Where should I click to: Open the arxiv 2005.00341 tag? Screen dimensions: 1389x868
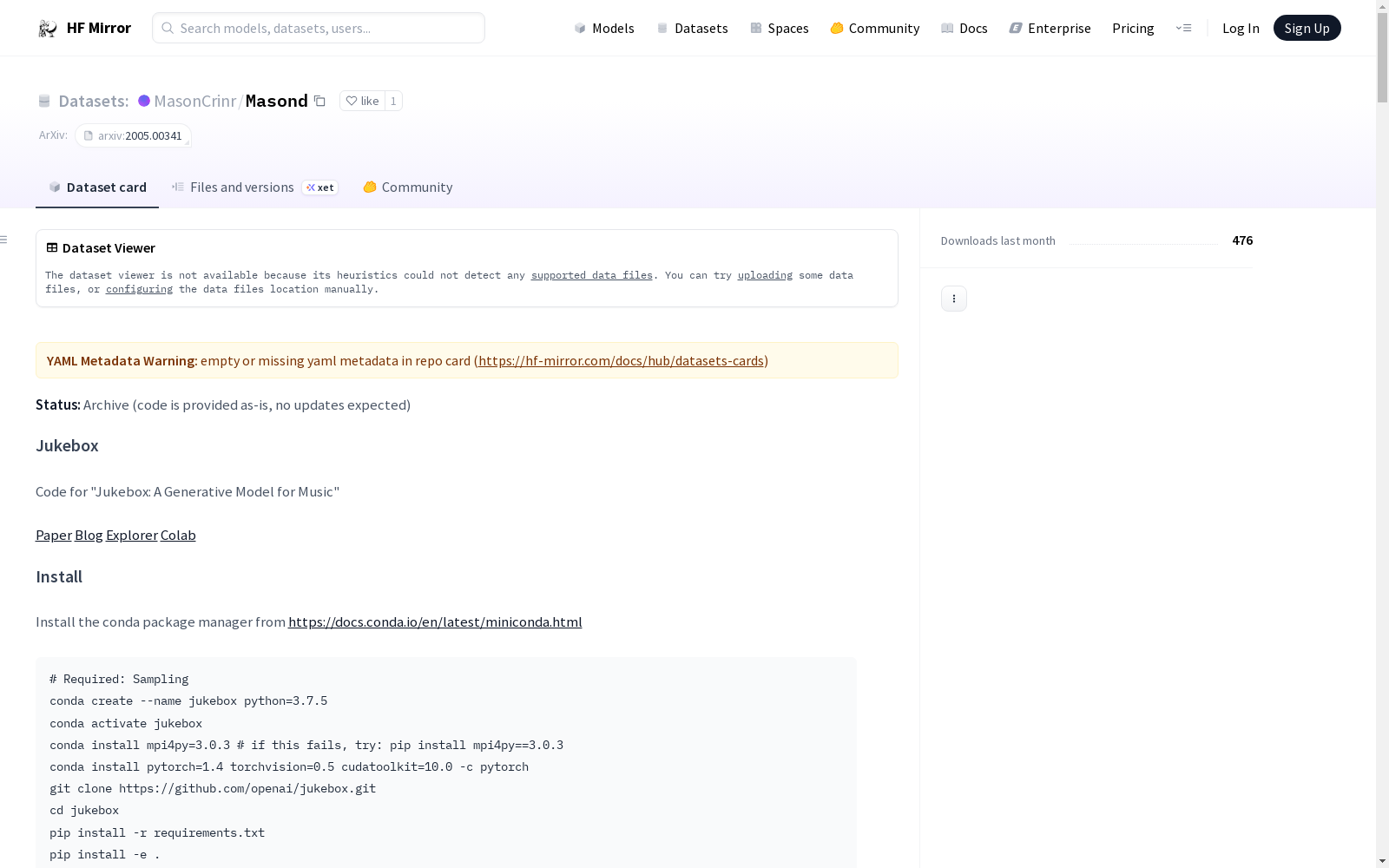tap(133, 135)
